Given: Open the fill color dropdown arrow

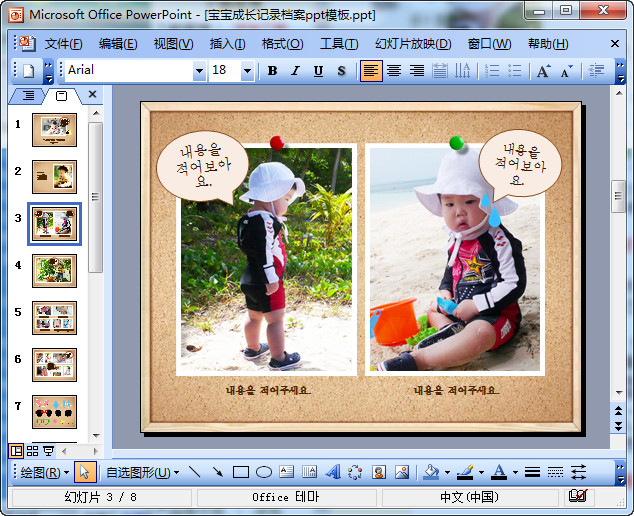Looking at the screenshot, I should (447, 472).
